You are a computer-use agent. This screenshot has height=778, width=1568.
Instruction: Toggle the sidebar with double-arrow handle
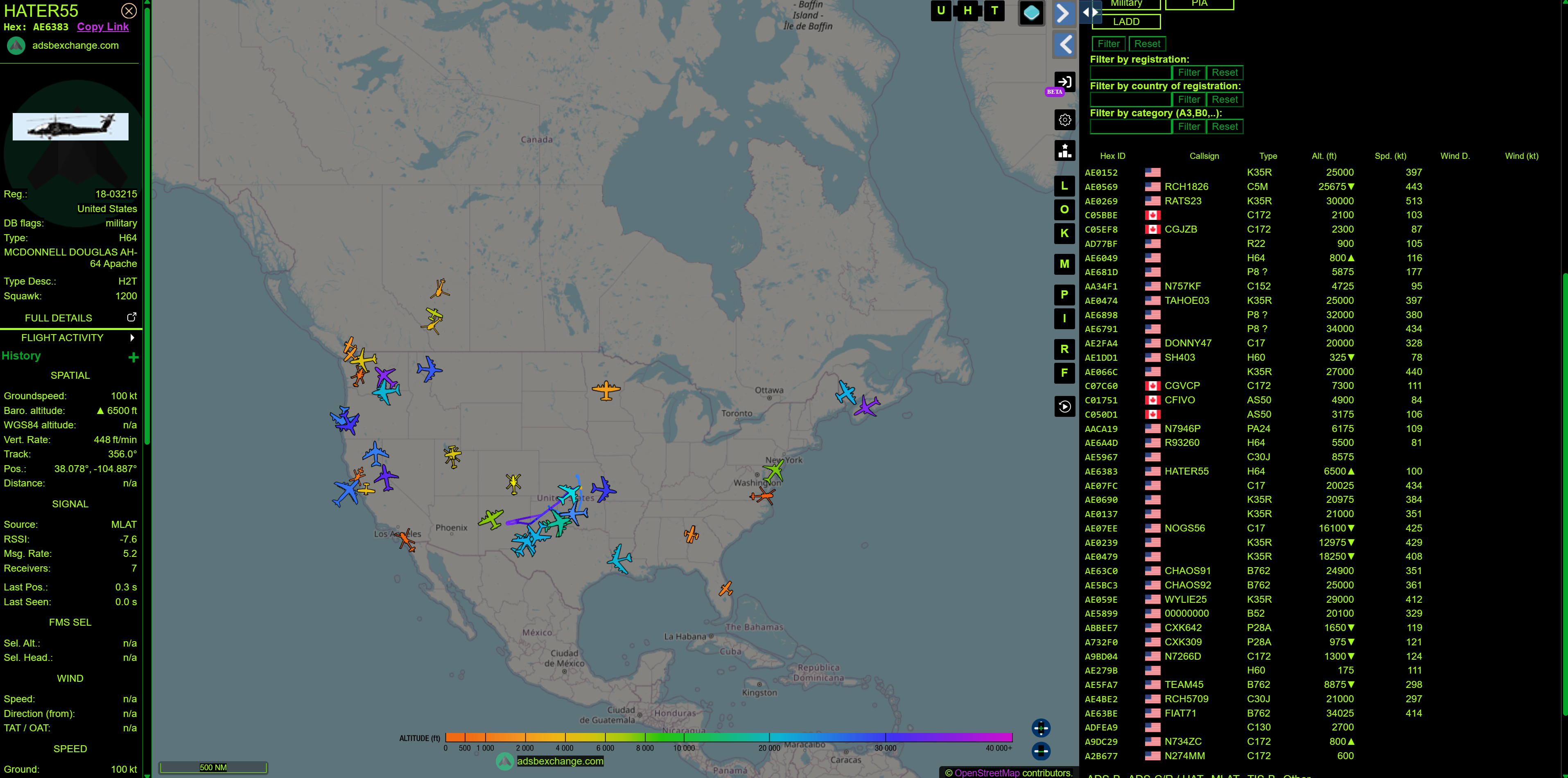1090,12
